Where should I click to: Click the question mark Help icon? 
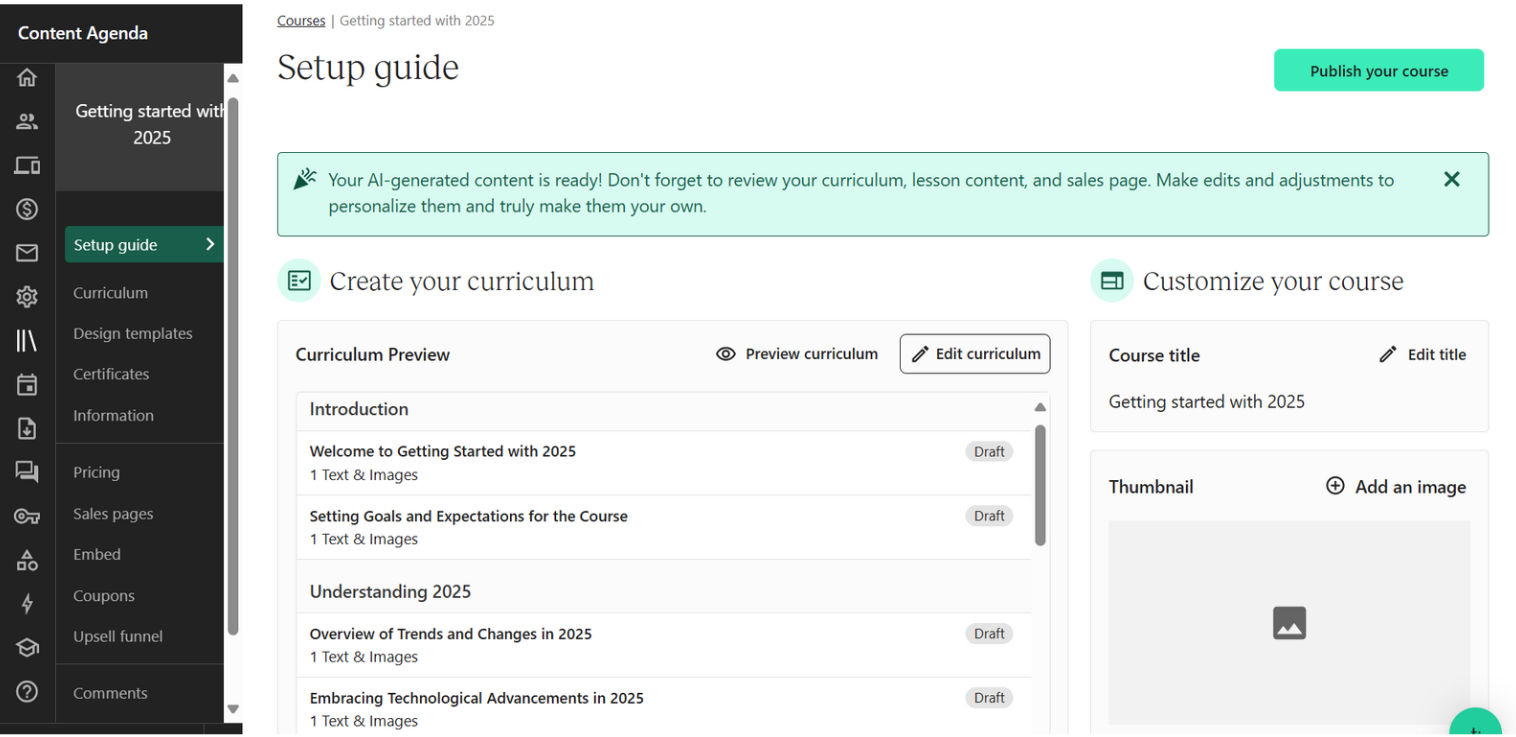(x=27, y=691)
